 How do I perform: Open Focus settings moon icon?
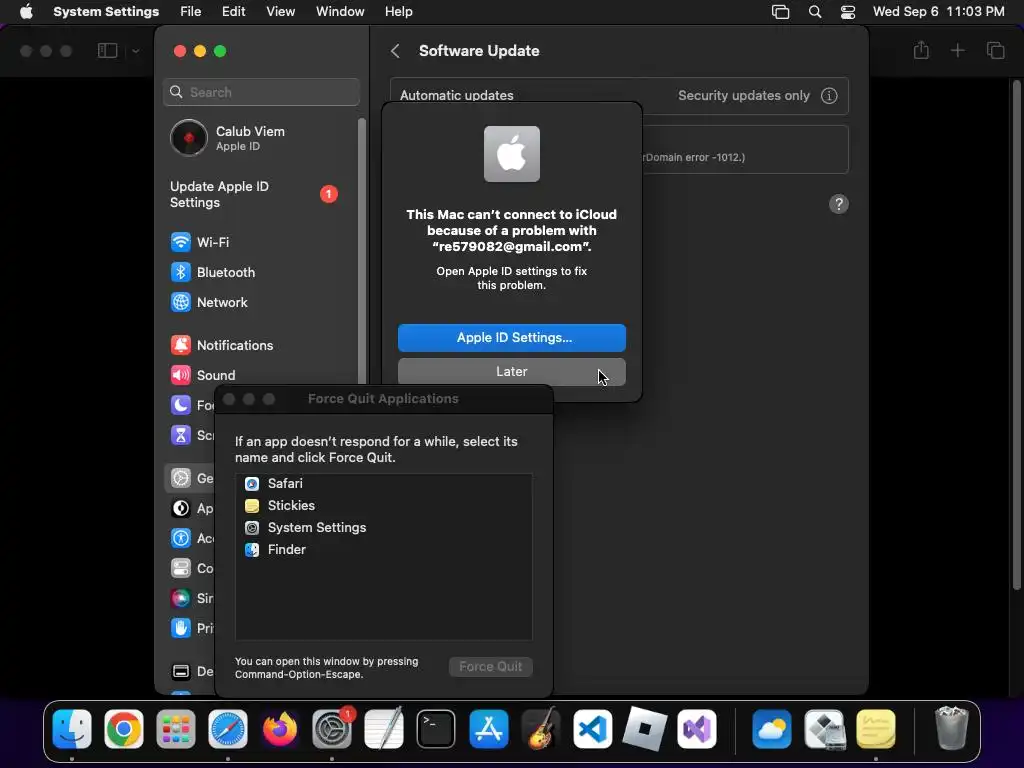[181, 406]
